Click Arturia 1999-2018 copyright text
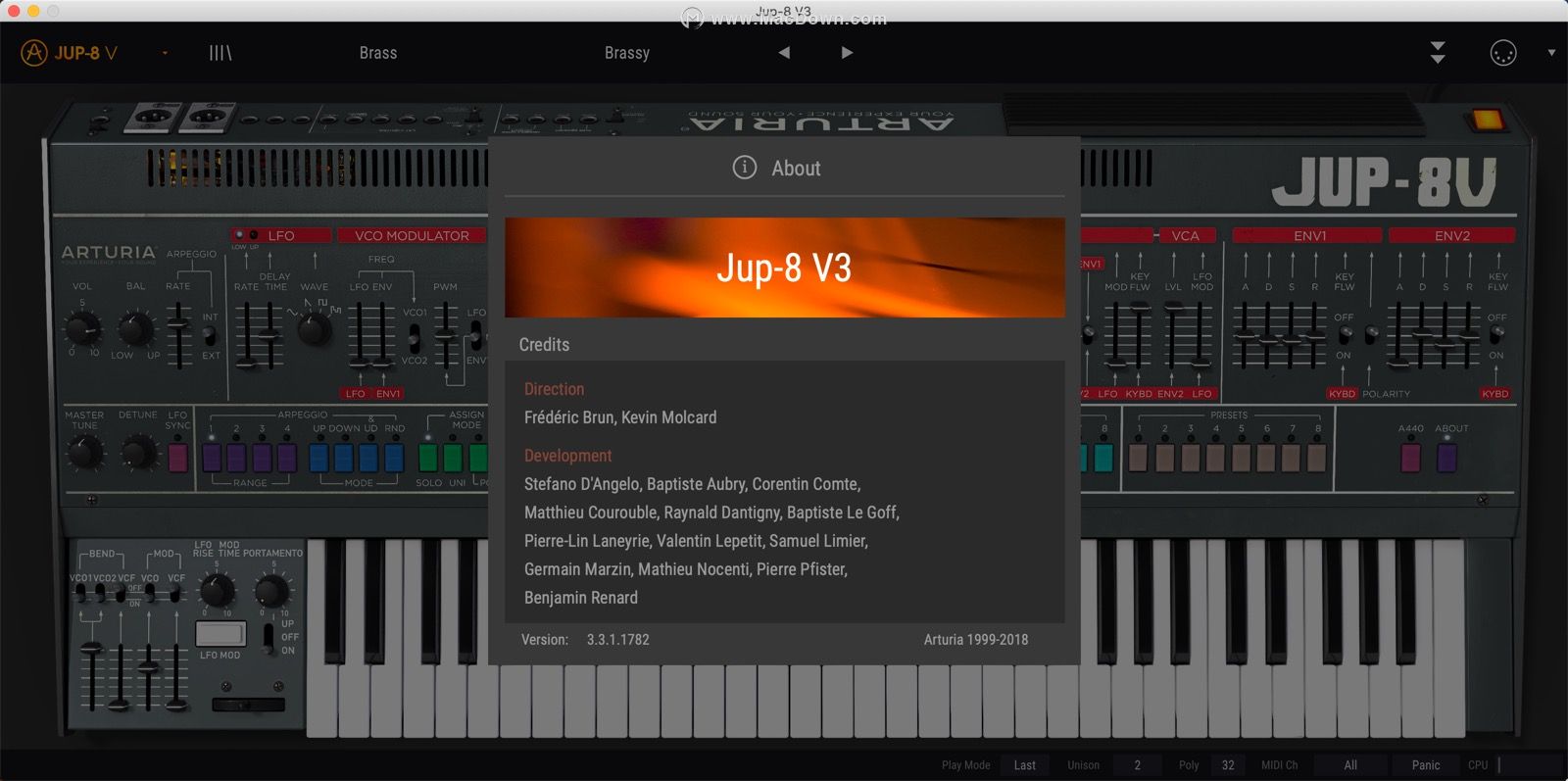The width and height of the screenshot is (1568, 781). pos(976,640)
